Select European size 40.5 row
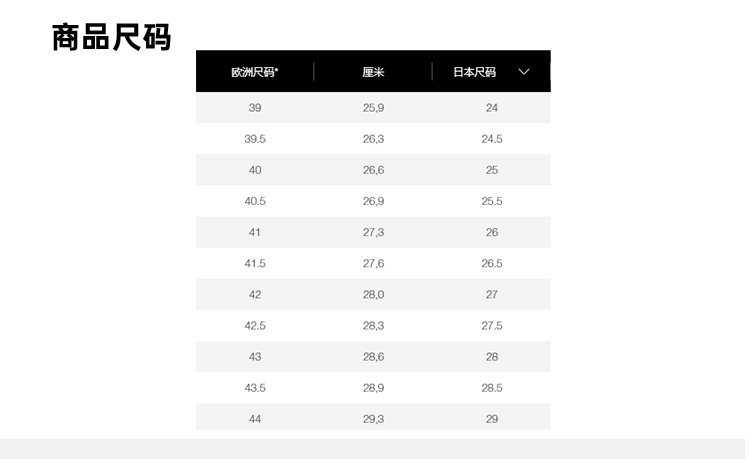This screenshot has height=466, width=750. 255,201
